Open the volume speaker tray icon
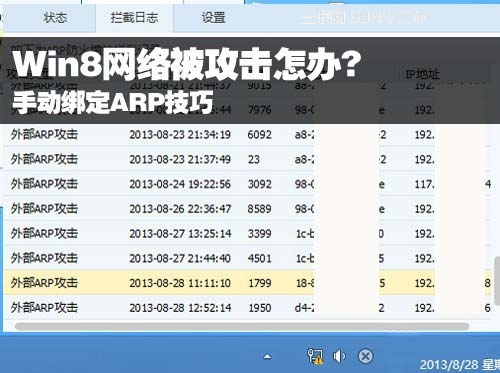The image size is (500, 373). 339,356
